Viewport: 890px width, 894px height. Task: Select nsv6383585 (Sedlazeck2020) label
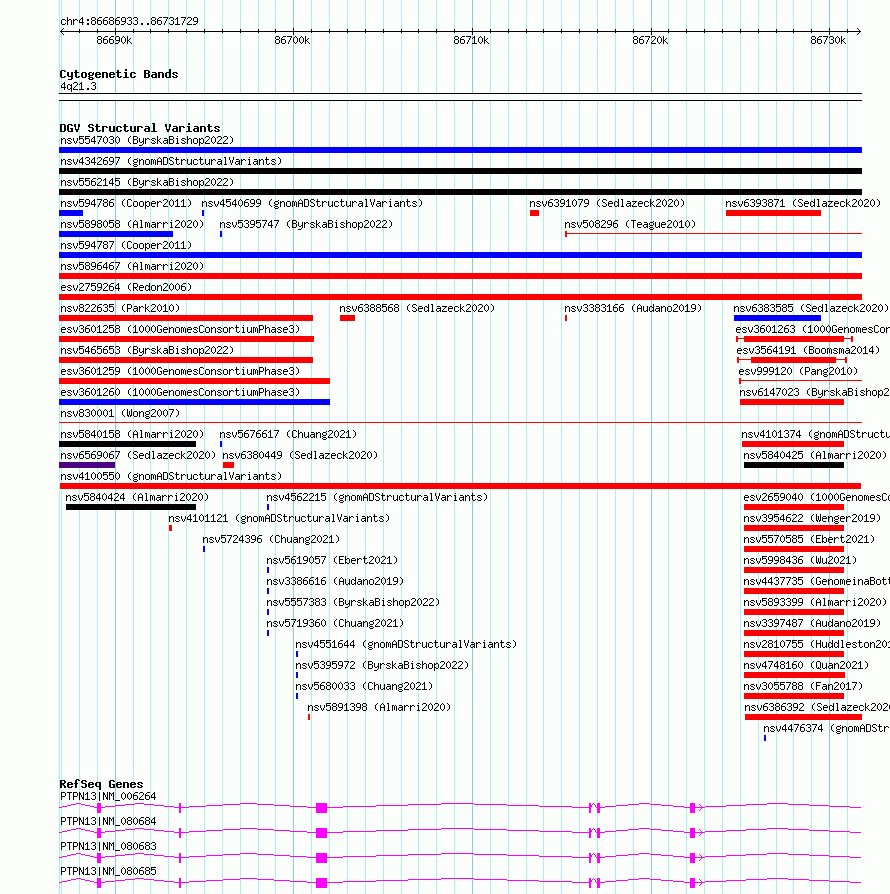[x=811, y=308]
